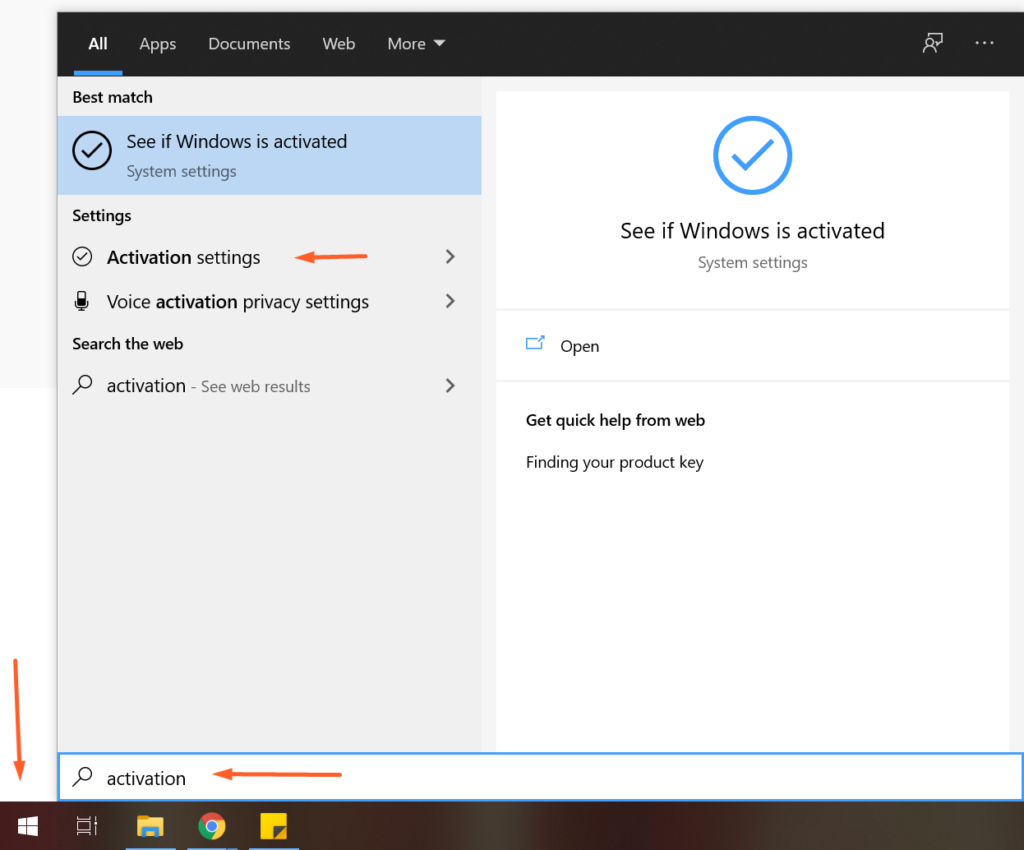The image size is (1024, 850).
Task: Click the large blue checkmark preview icon
Action: coord(752,155)
